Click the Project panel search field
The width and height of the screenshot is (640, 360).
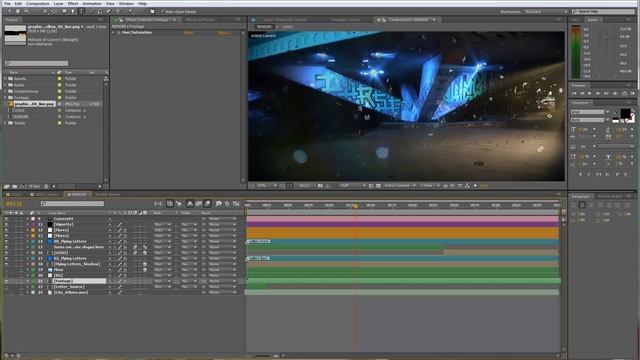click(36, 63)
